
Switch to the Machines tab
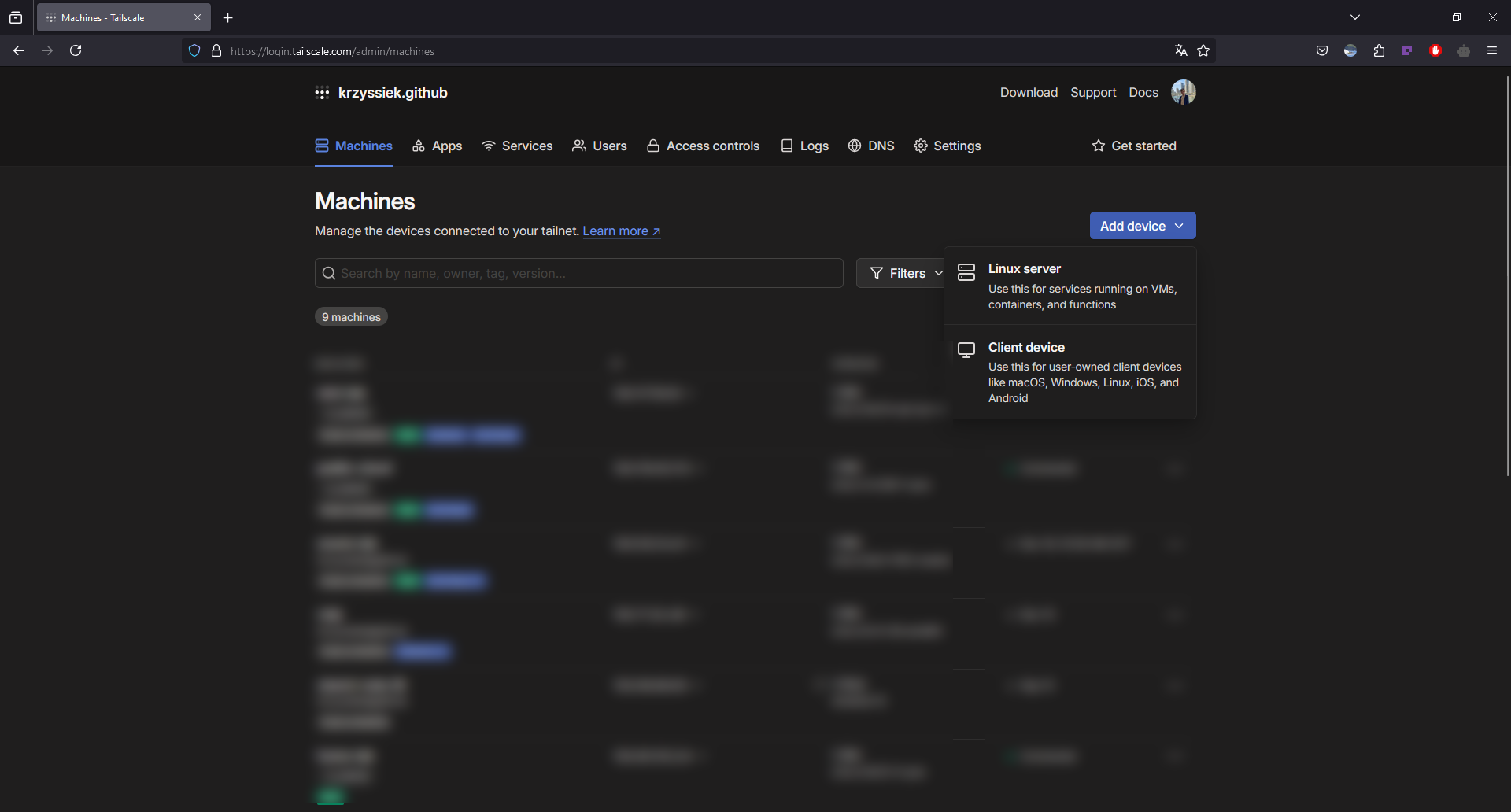point(353,146)
